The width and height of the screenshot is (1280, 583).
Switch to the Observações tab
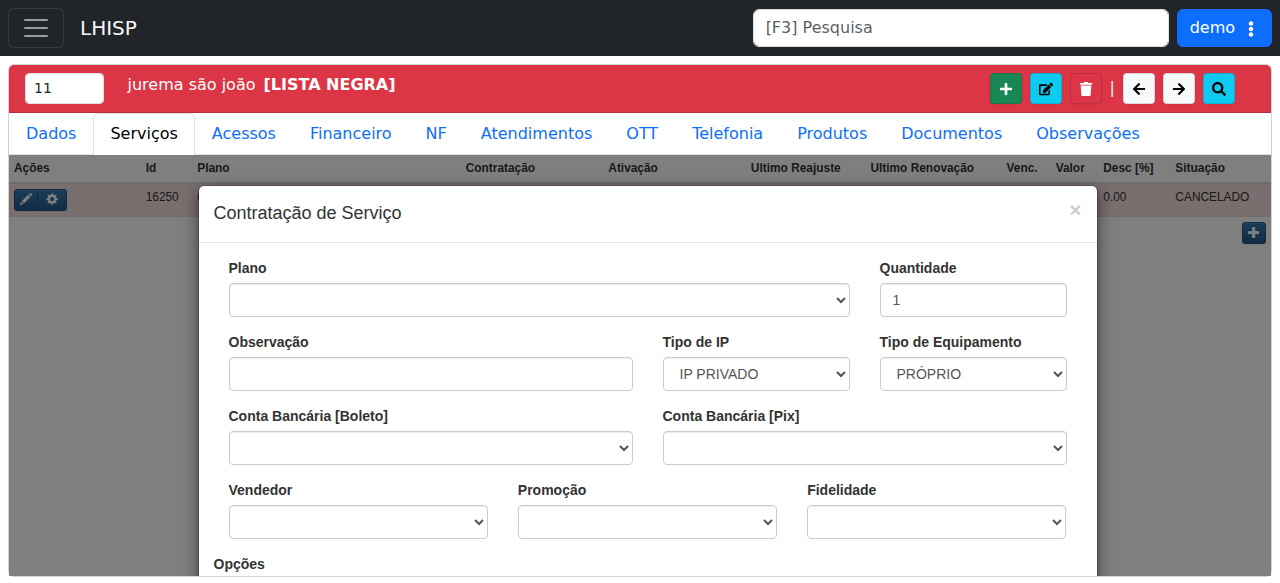click(1088, 134)
